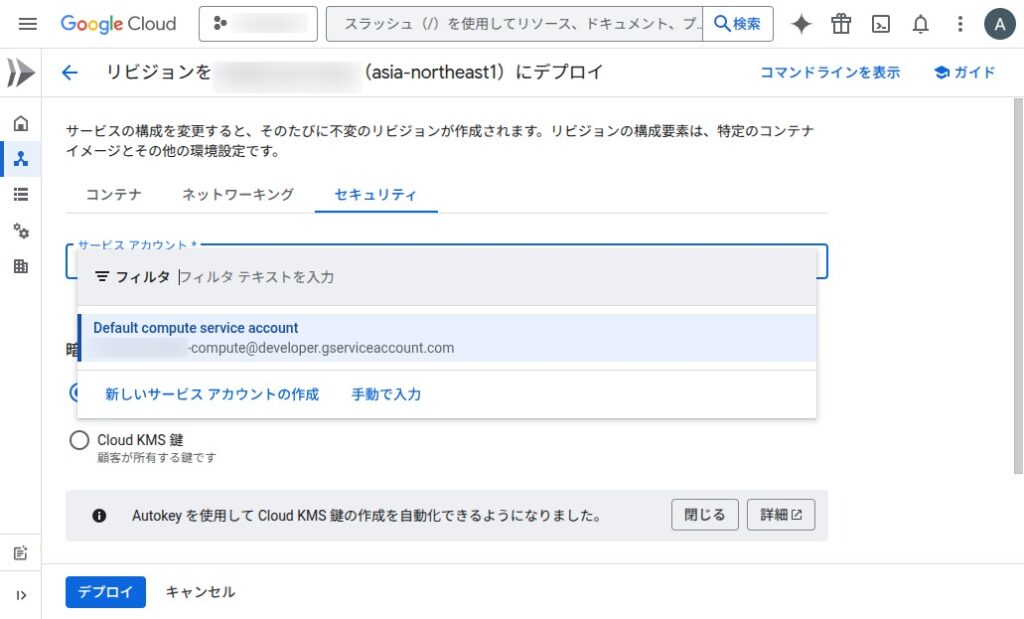Click the デプロイ button
The height and width of the screenshot is (619, 1024).
[105, 592]
